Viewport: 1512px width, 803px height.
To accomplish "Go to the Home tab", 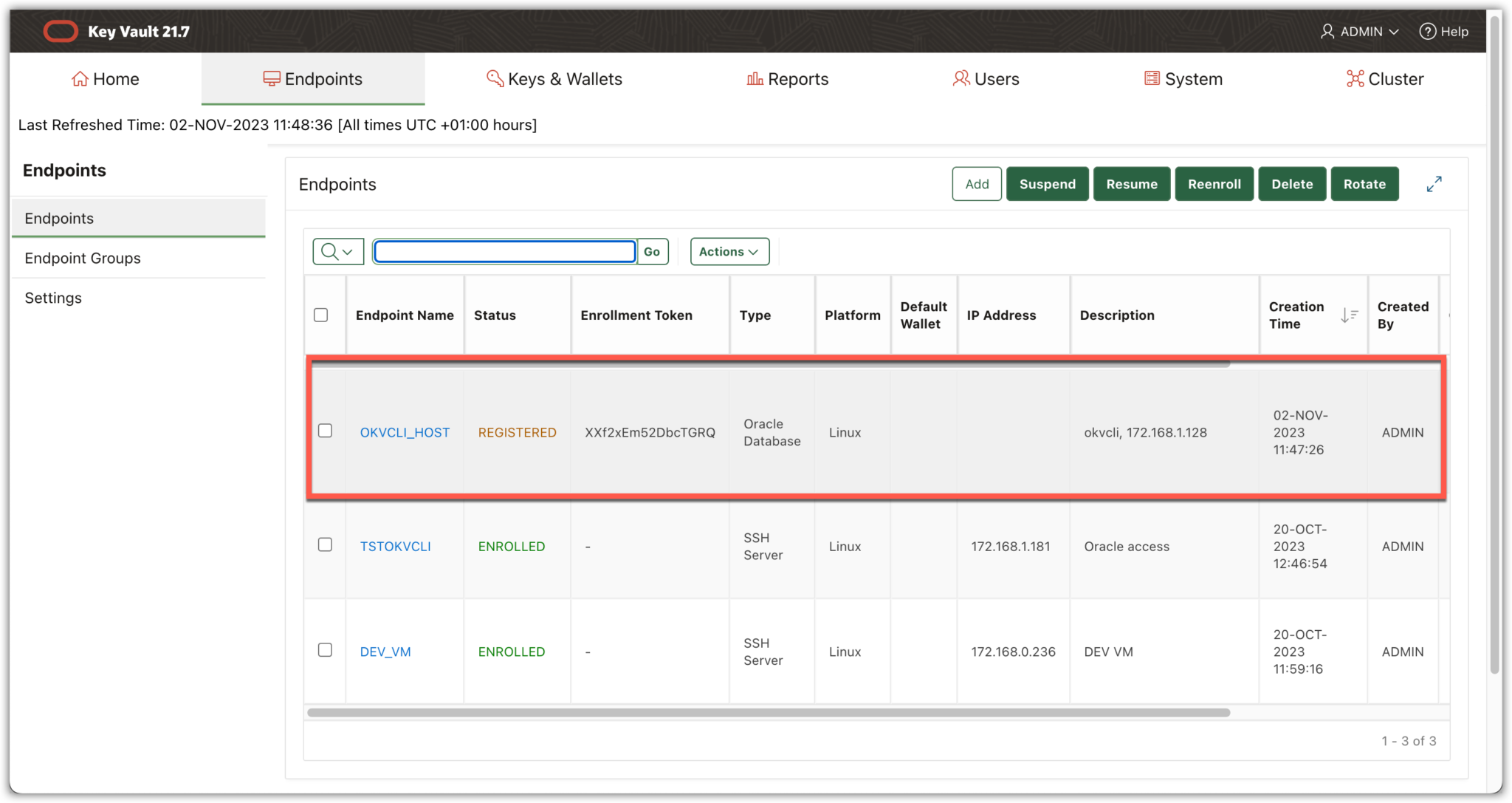I will 106,79.
